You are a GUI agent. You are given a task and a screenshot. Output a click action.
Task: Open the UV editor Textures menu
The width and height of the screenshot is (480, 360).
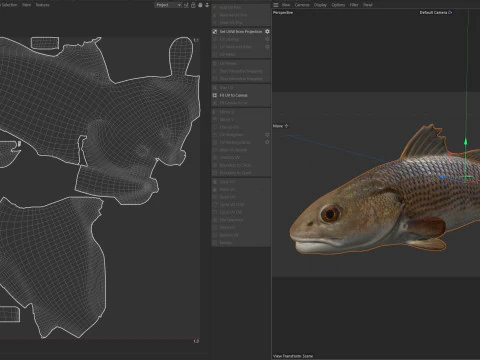coord(42,5)
